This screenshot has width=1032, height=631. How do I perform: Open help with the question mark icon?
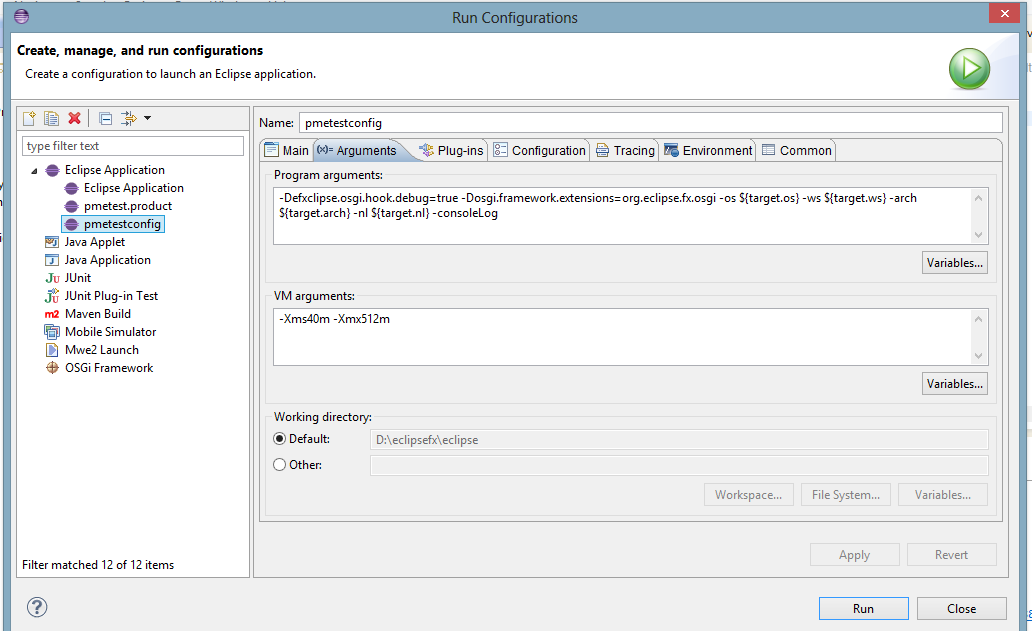37,607
